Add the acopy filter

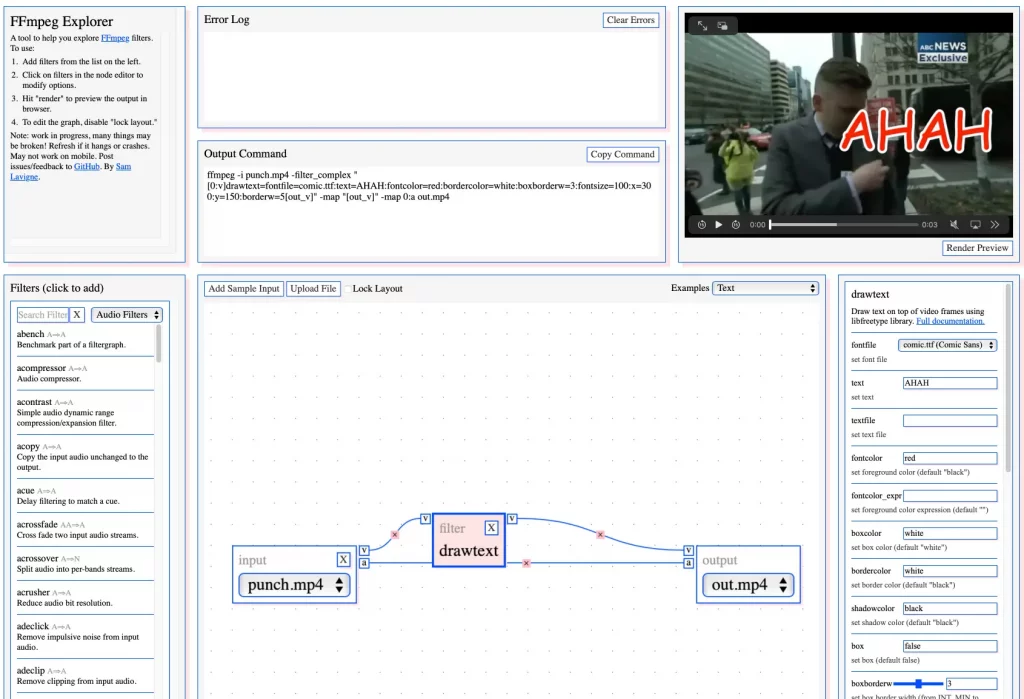click(85, 457)
